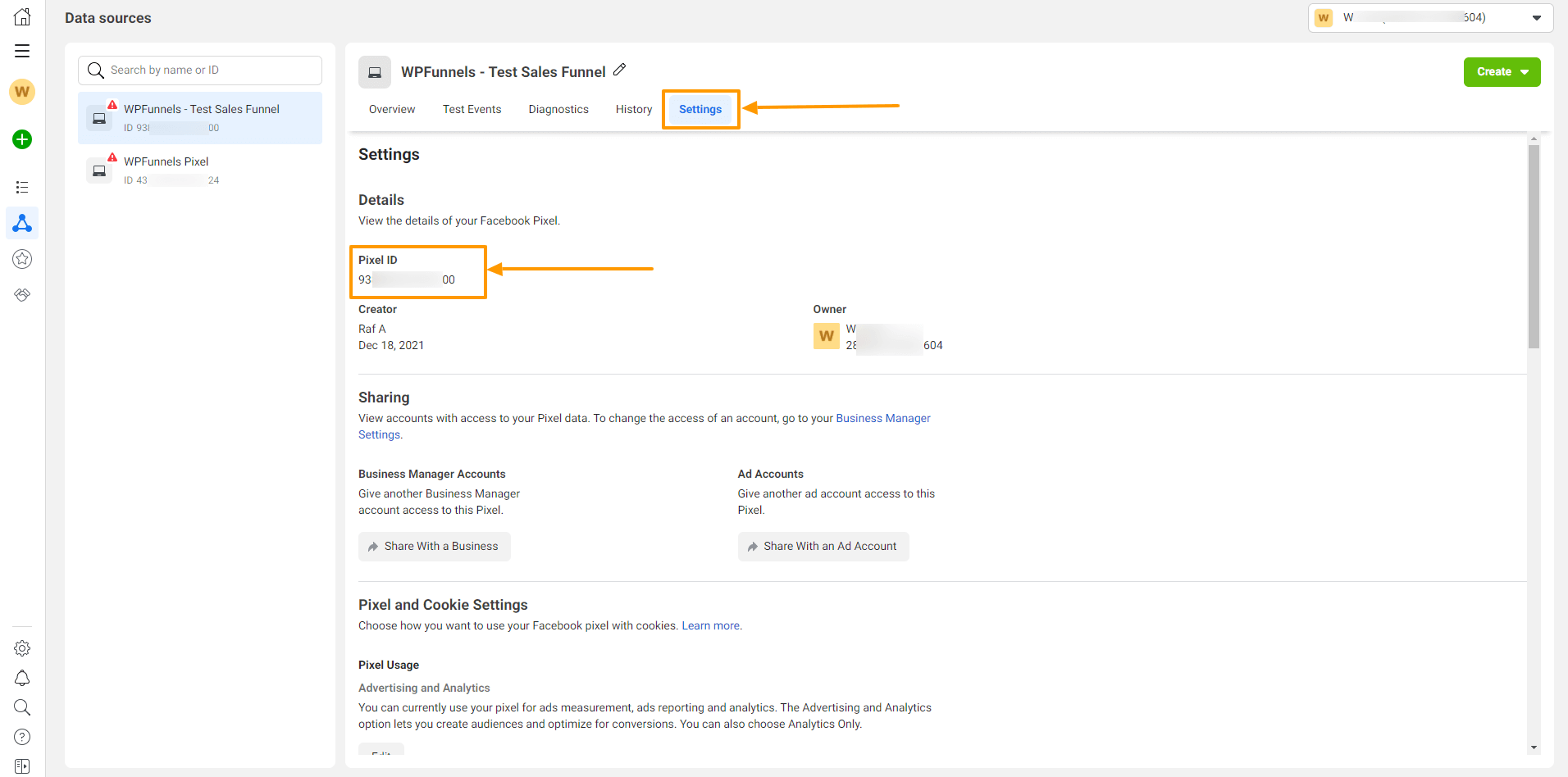The width and height of the screenshot is (1568, 777).
Task: Click the pencil edit icon beside pixel name
Action: tap(620, 70)
